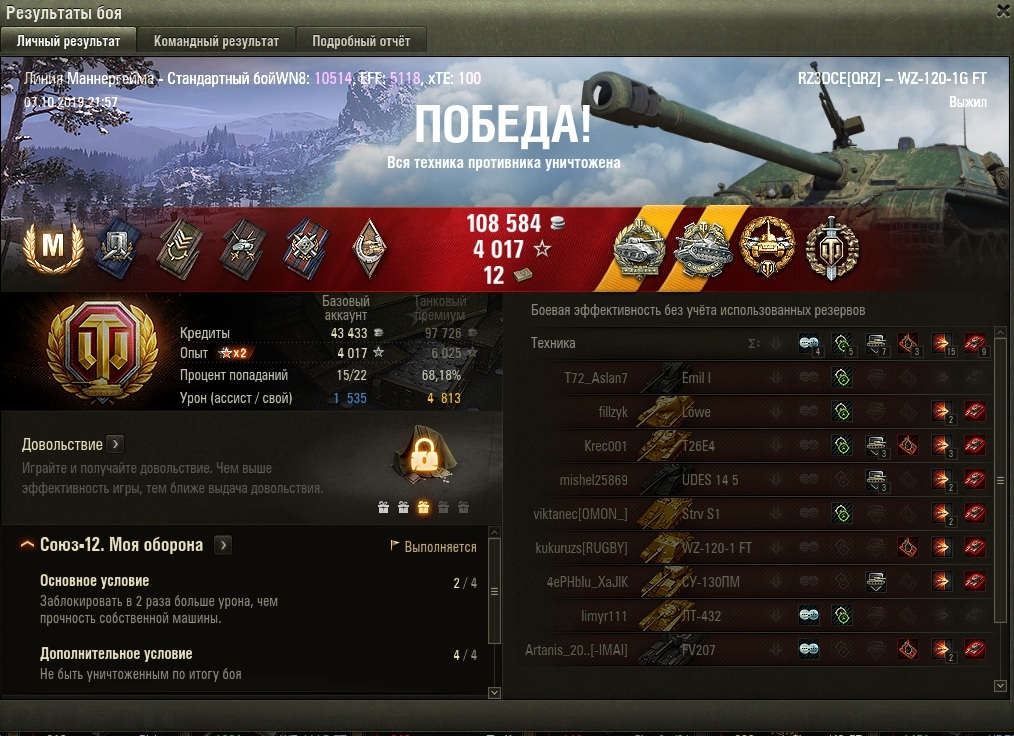Collapse the Союз-12 mission section chevron
The width and height of the screenshot is (1014, 736).
[27, 545]
